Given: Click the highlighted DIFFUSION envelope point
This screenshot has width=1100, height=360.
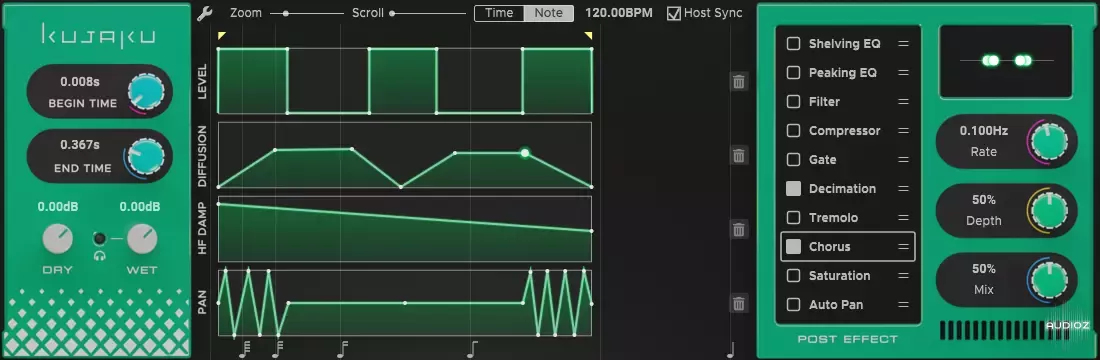Looking at the screenshot, I should (525, 152).
